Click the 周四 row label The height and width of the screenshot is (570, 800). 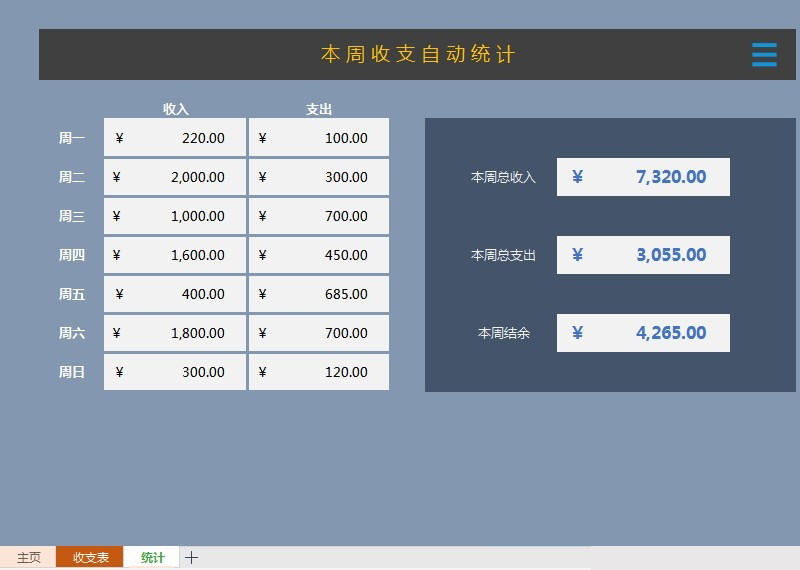pyautogui.click(x=72, y=255)
